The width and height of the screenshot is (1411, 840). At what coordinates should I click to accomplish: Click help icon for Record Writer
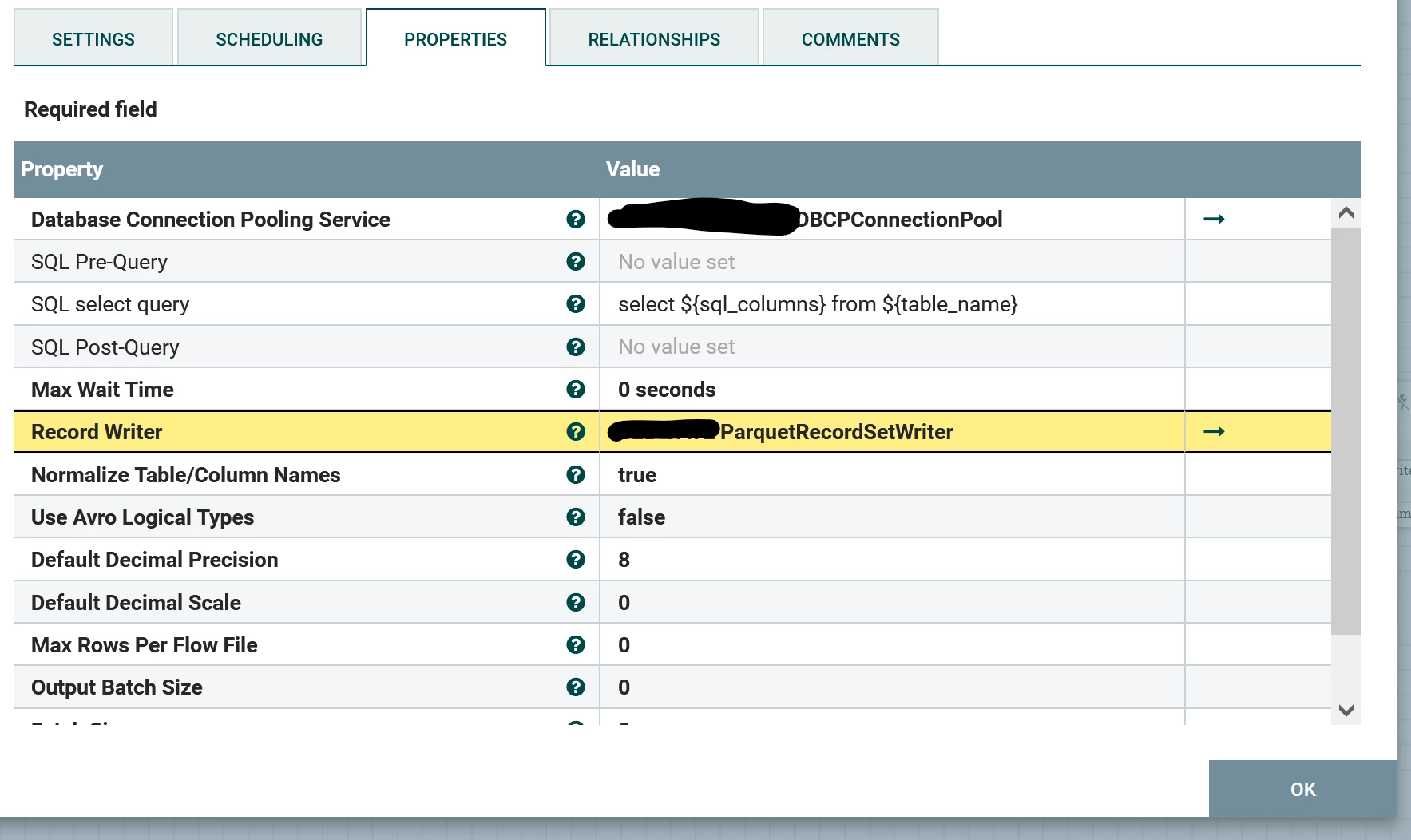575,432
